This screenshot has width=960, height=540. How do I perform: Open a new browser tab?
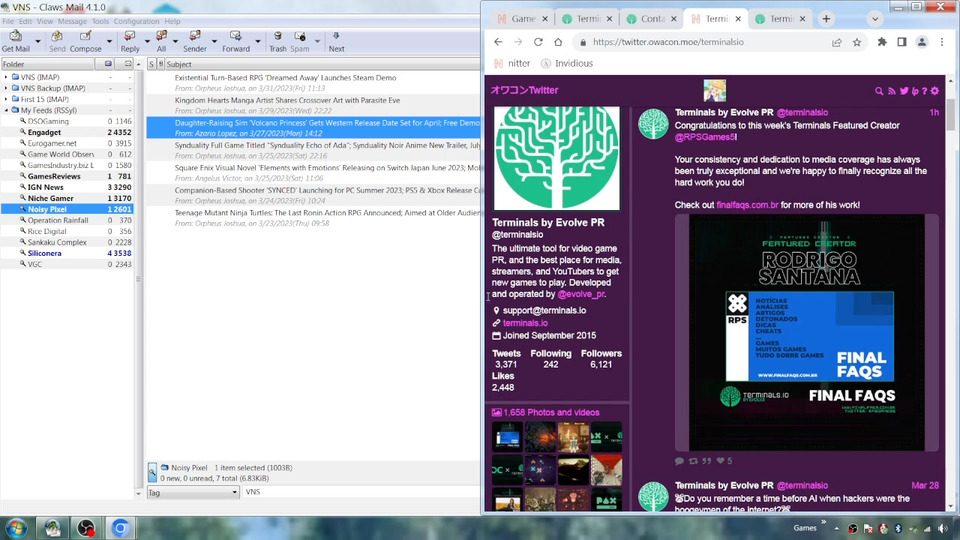pos(826,19)
